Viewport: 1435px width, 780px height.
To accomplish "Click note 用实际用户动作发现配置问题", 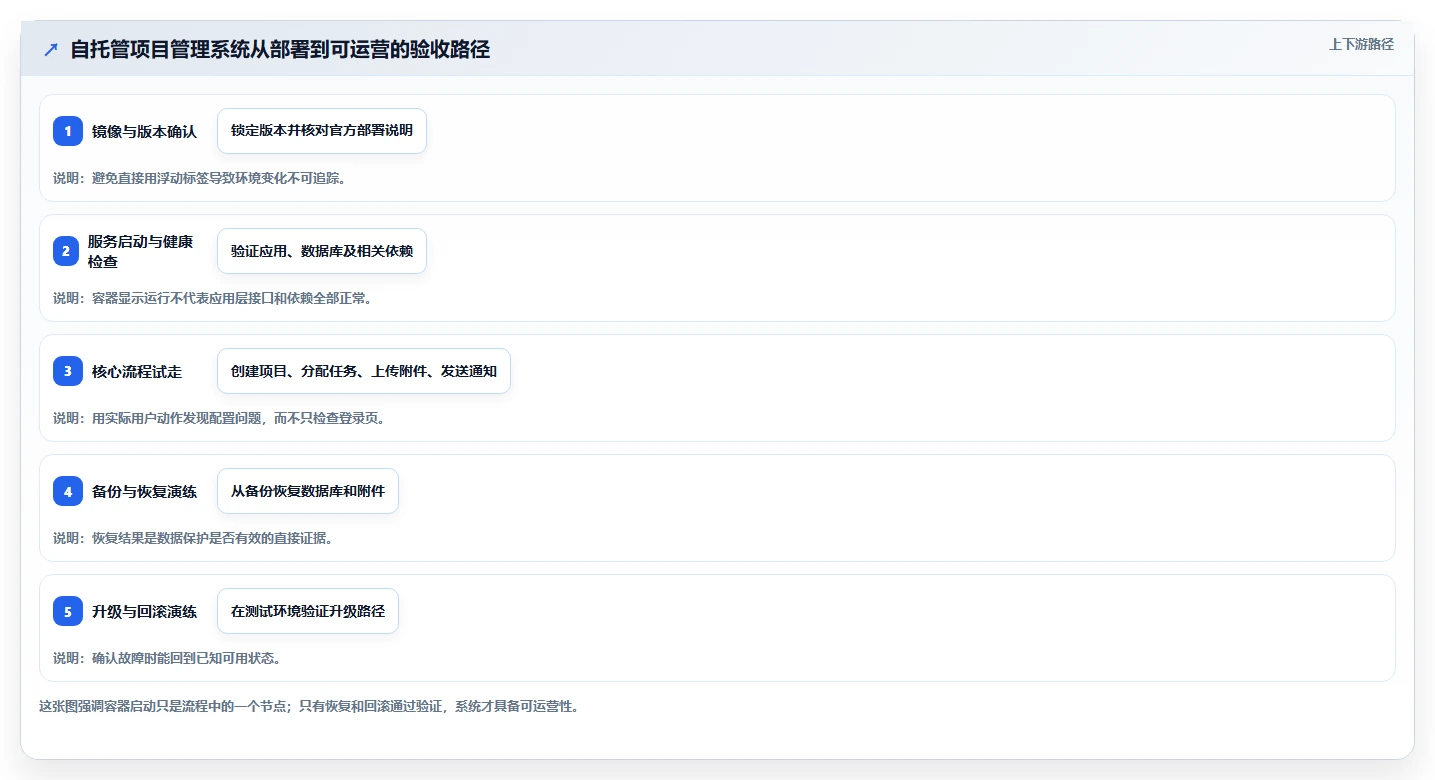I will [x=219, y=418].
